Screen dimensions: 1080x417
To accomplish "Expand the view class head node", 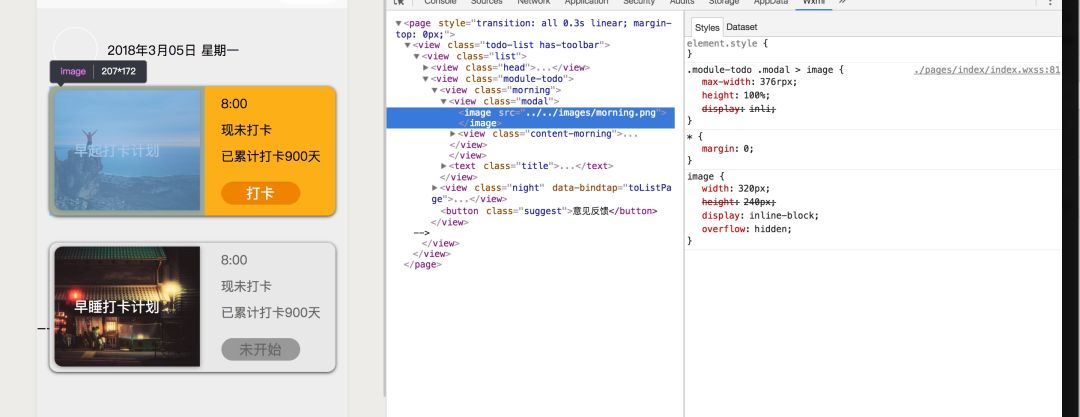I will (x=426, y=68).
